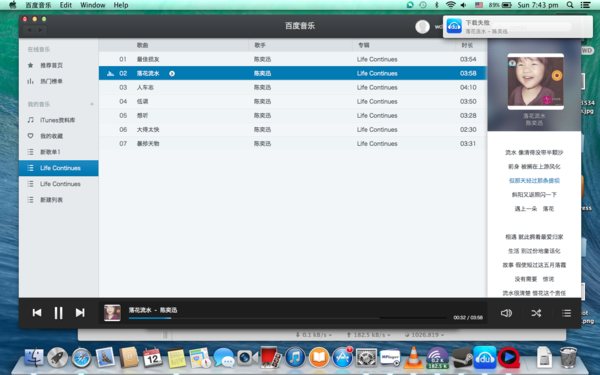Click the arrow icon on track 02
Screen dimensions: 600x375
172,73
